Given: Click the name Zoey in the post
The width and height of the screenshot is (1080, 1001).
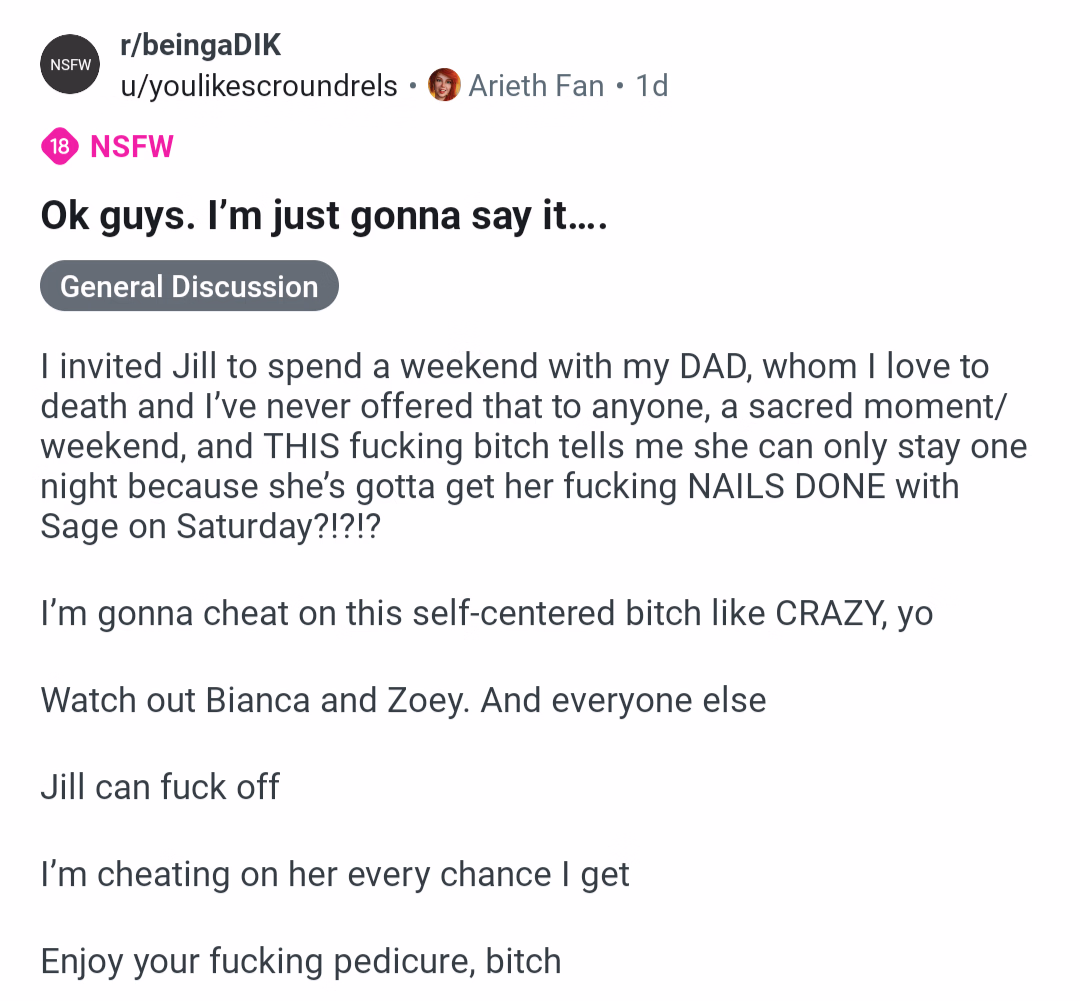Looking at the screenshot, I should (425, 700).
